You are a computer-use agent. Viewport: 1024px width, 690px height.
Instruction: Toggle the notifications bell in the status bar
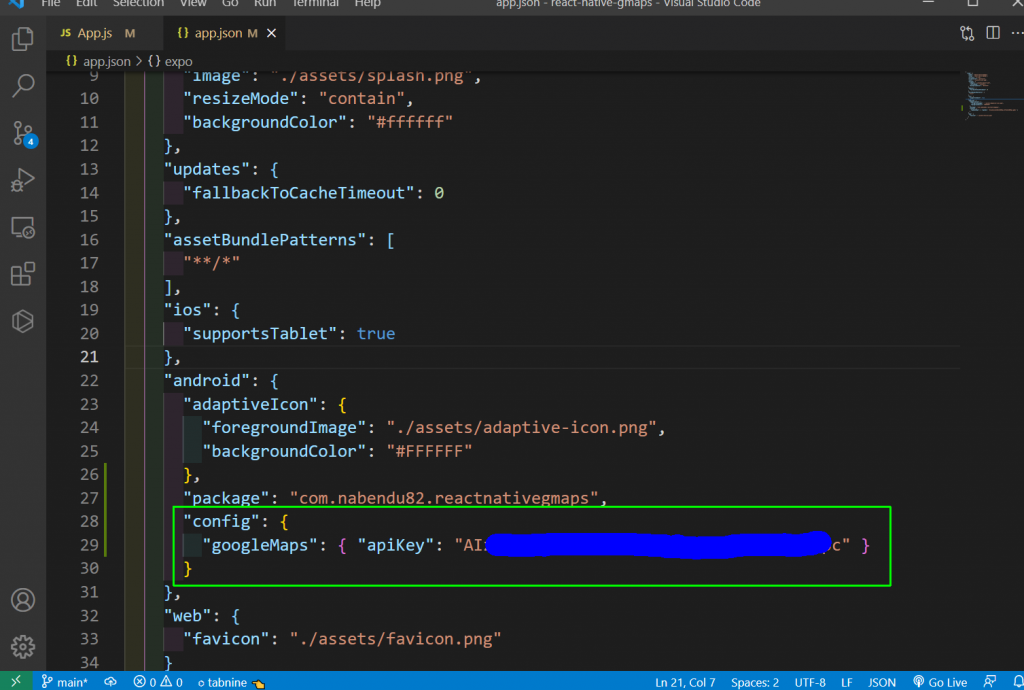(1017, 681)
